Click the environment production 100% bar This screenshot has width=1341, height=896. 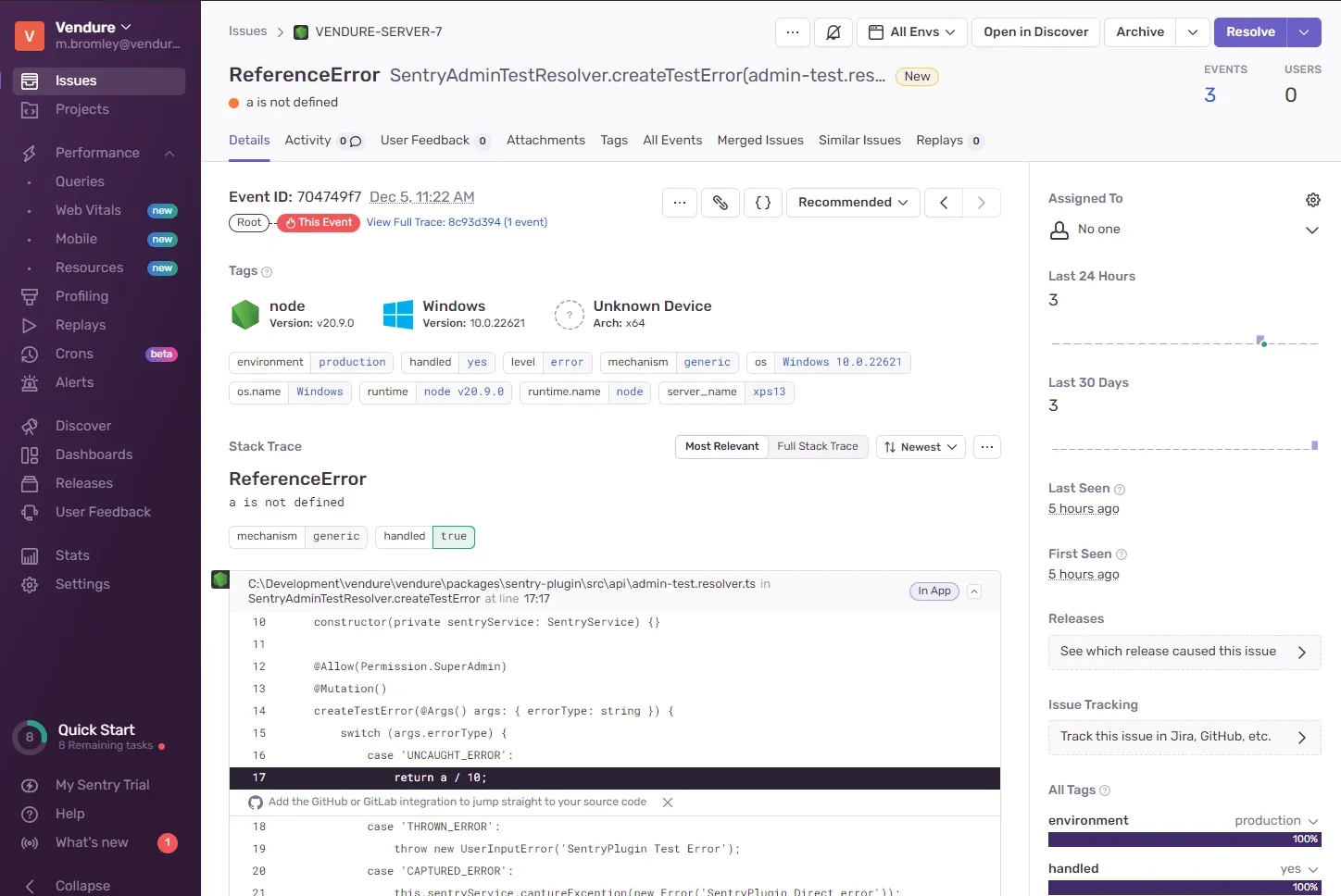coord(1184,840)
